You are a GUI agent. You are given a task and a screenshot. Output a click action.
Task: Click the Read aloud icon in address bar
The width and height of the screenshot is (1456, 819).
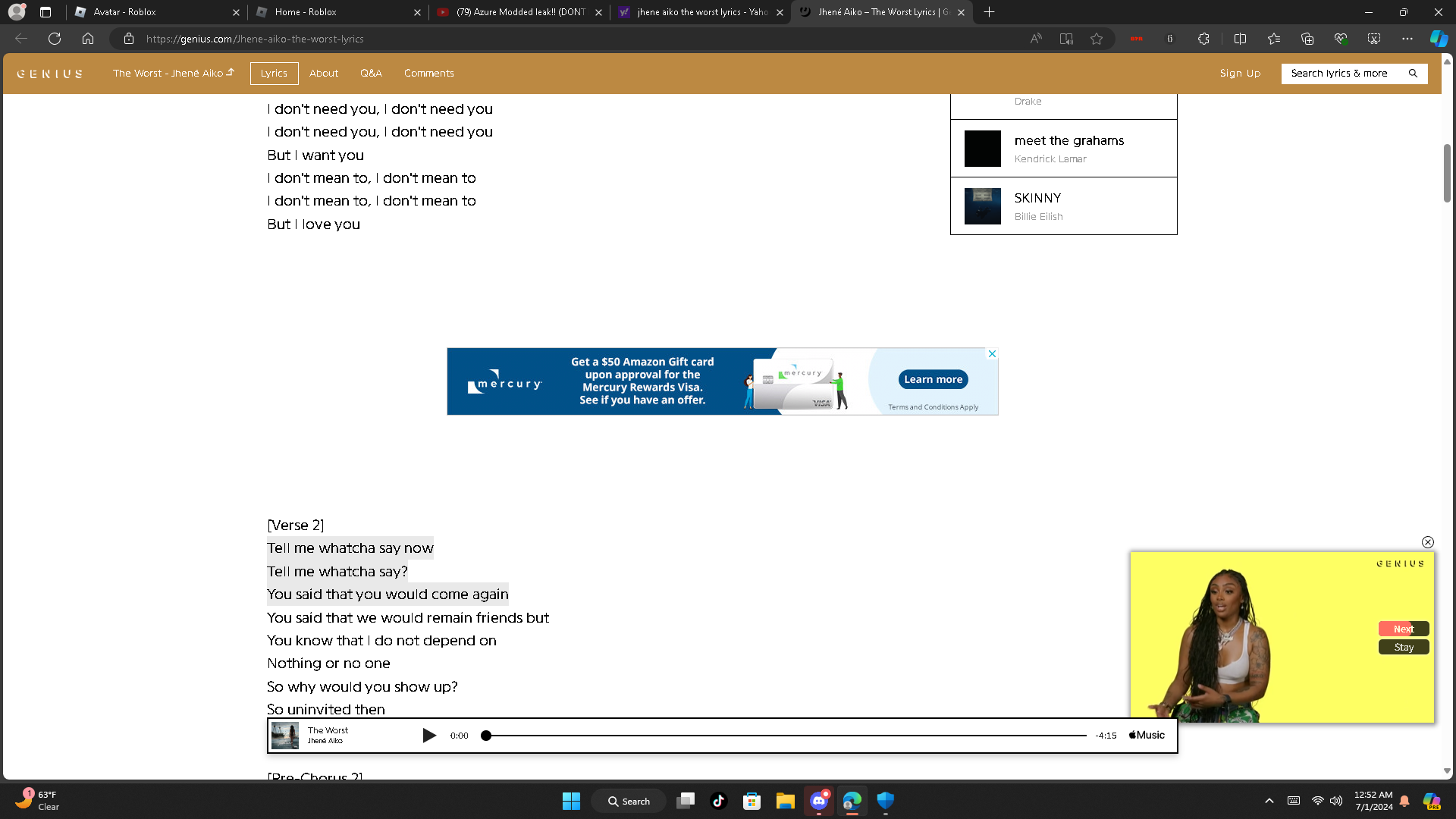pos(1036,39)
